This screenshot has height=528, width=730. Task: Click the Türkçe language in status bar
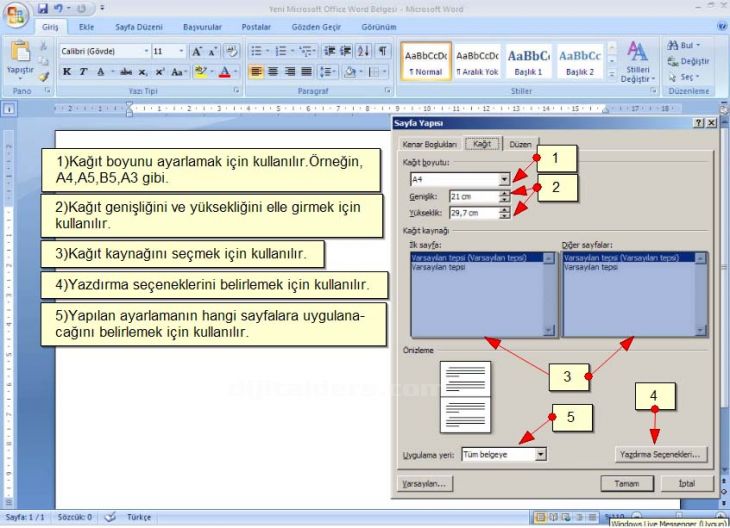[139, 517]
